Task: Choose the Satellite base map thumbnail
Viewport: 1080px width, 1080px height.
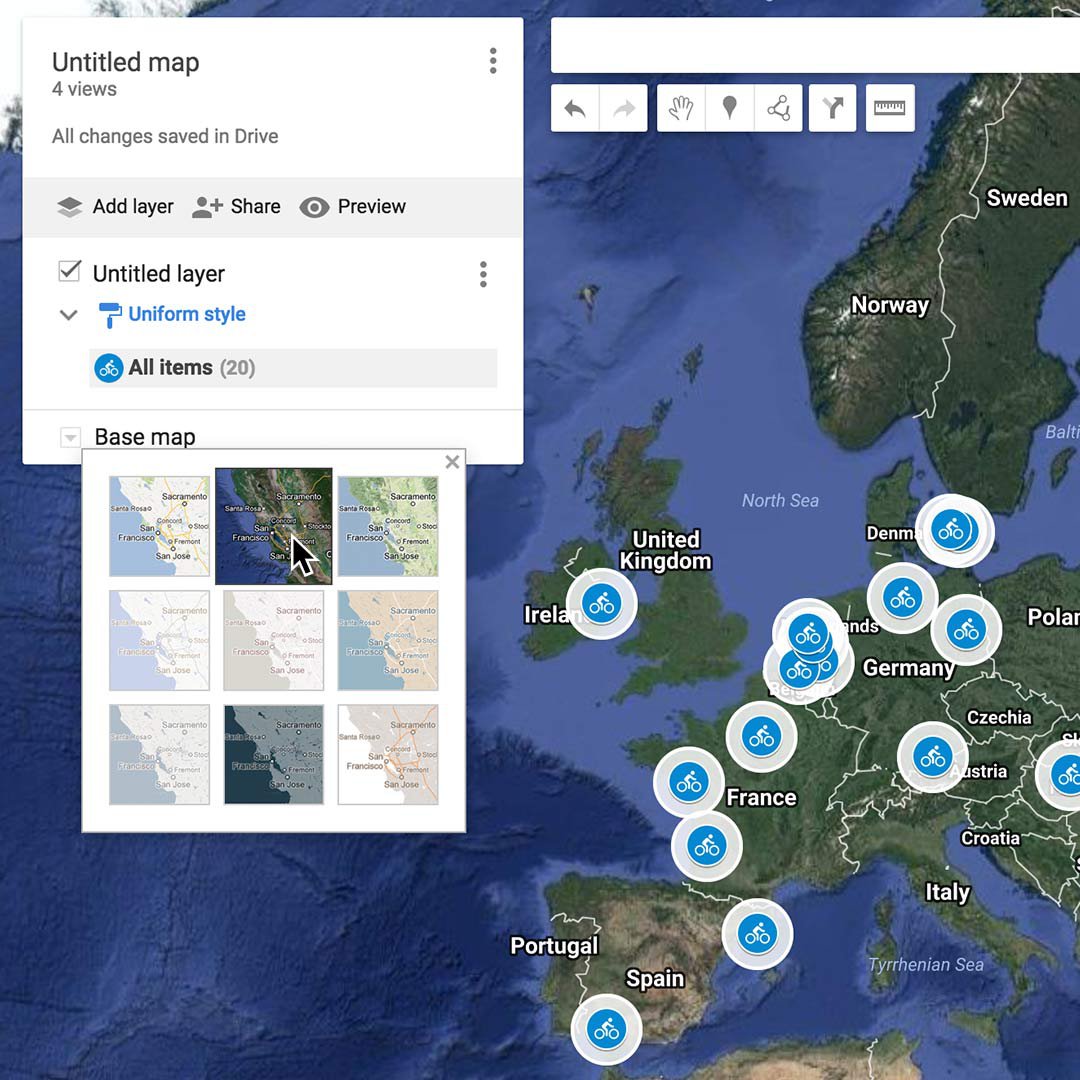Action: pyautogui.click(x=273, y=526)
